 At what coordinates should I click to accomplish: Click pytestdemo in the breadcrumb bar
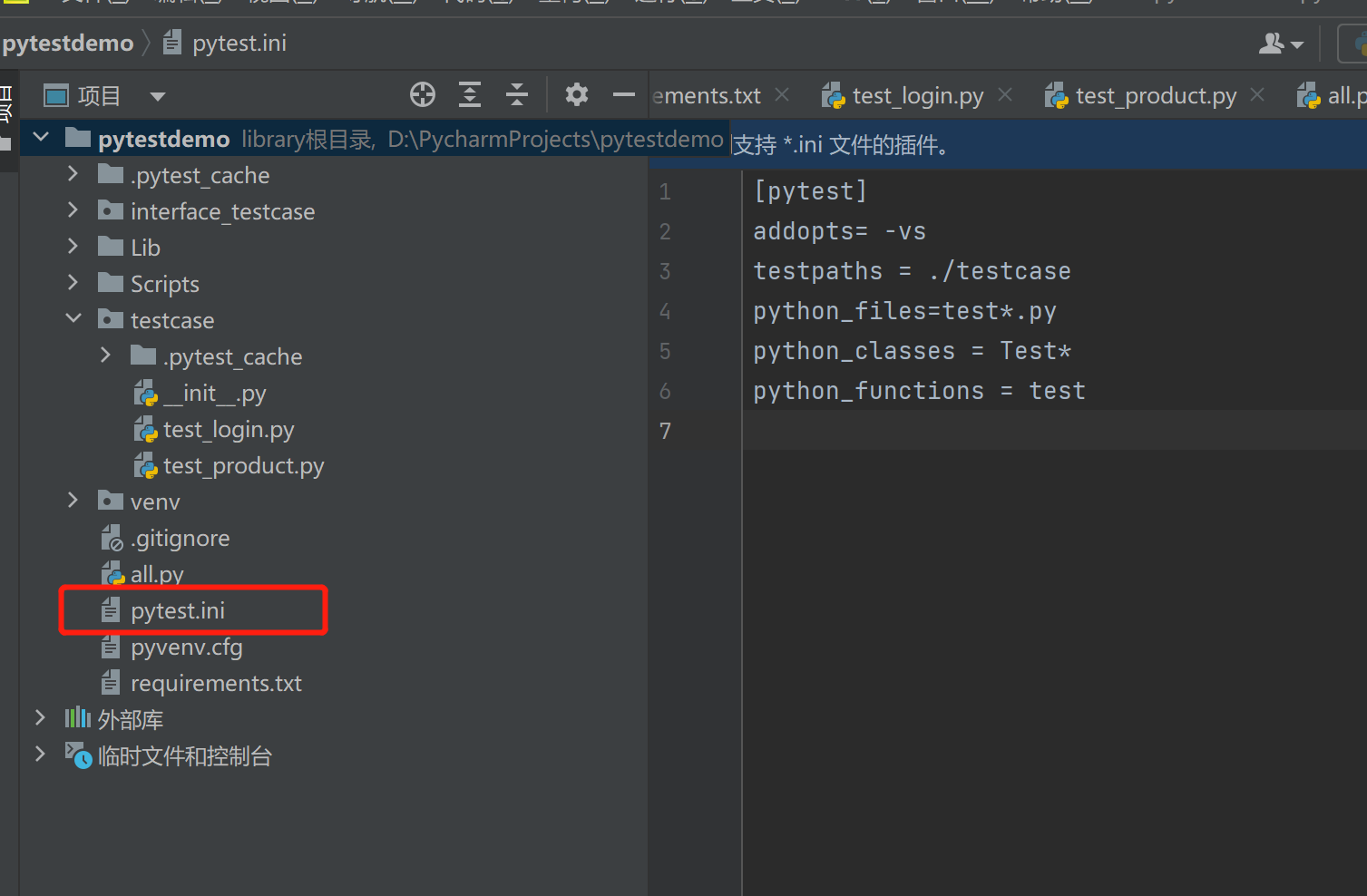click(68, 44)
